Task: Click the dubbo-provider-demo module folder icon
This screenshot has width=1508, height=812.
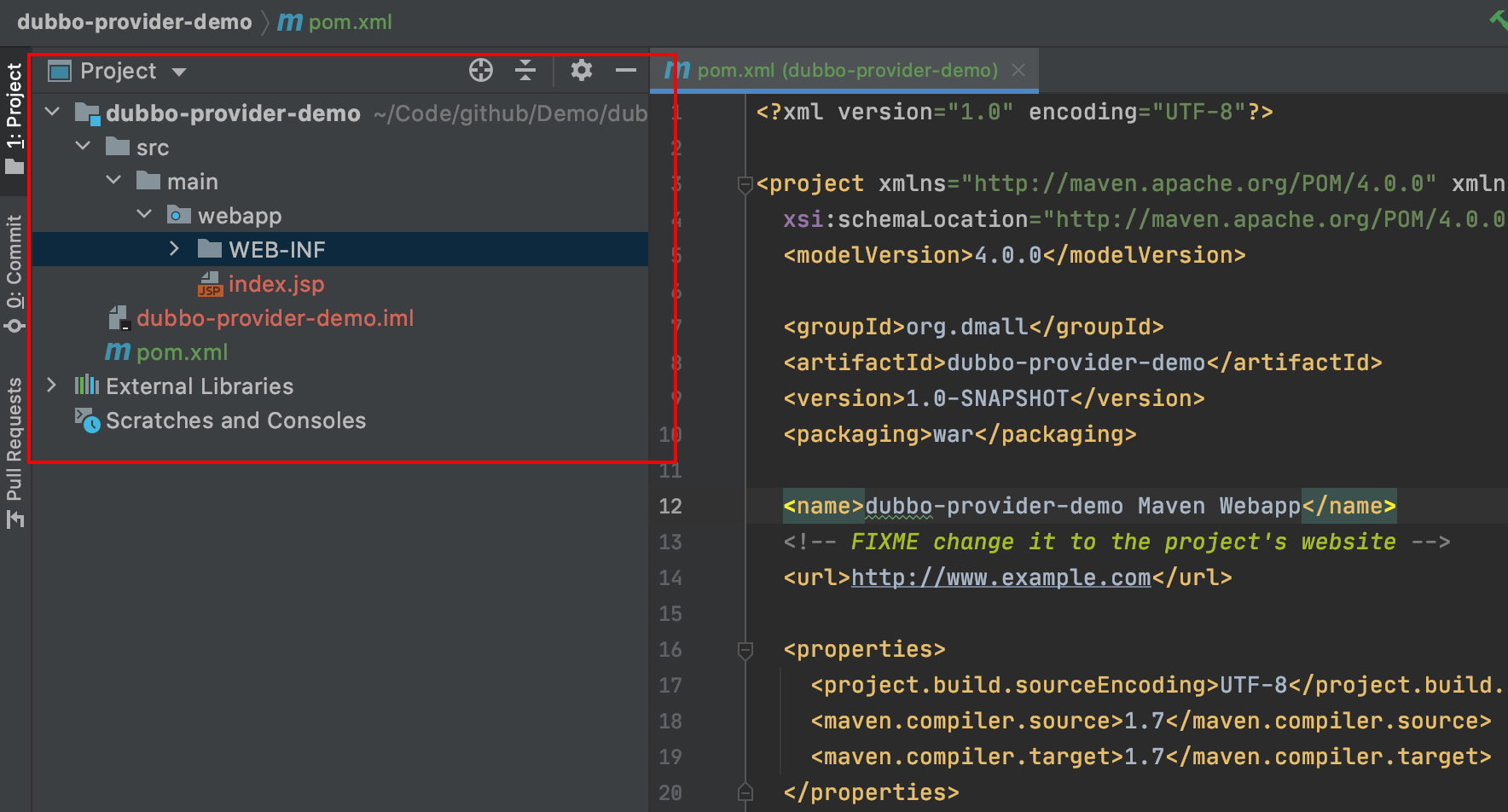Action: coord(88,113)
